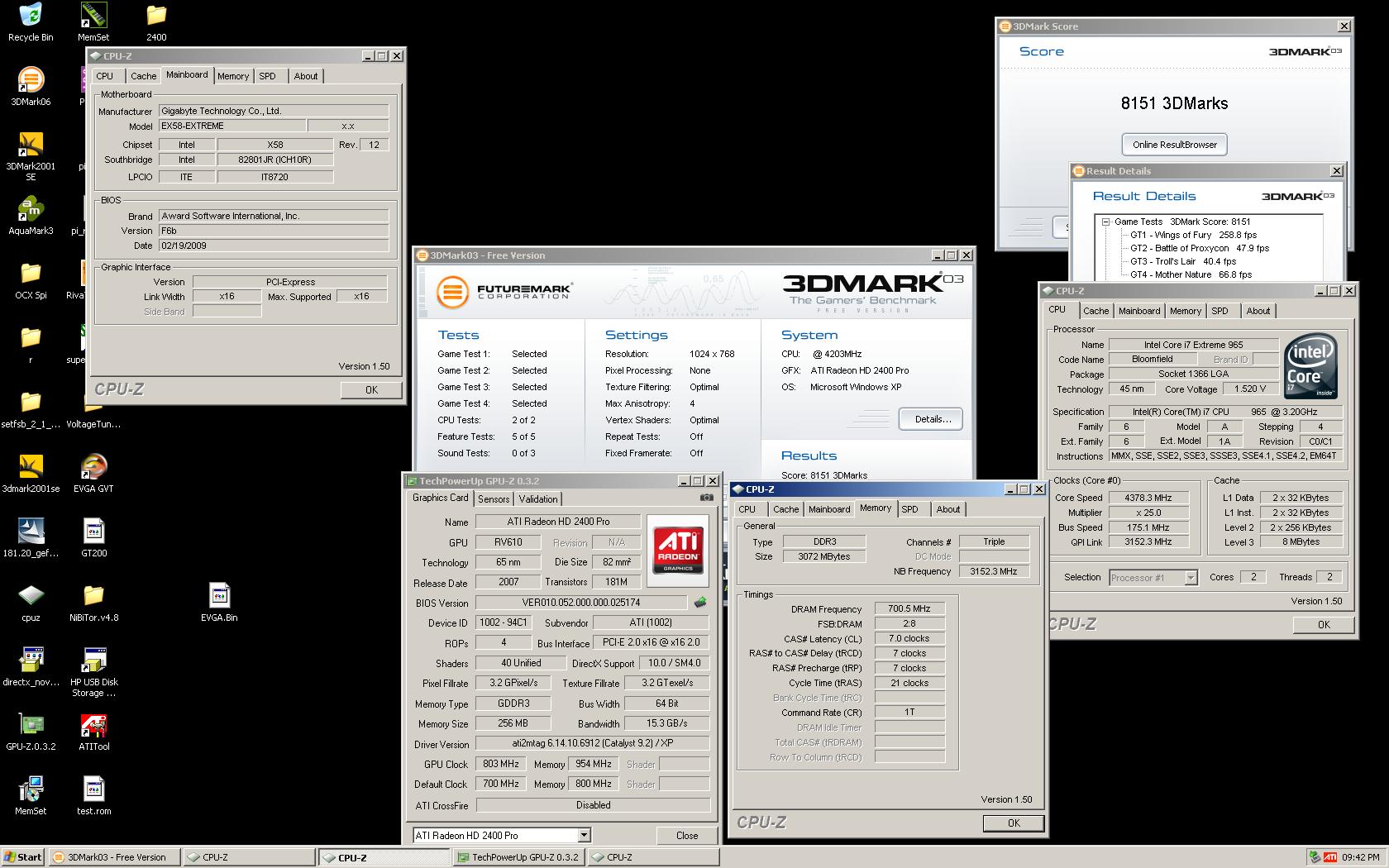Open the test.rom file icon
The image size is (1389, 868).
click(93, 796)
